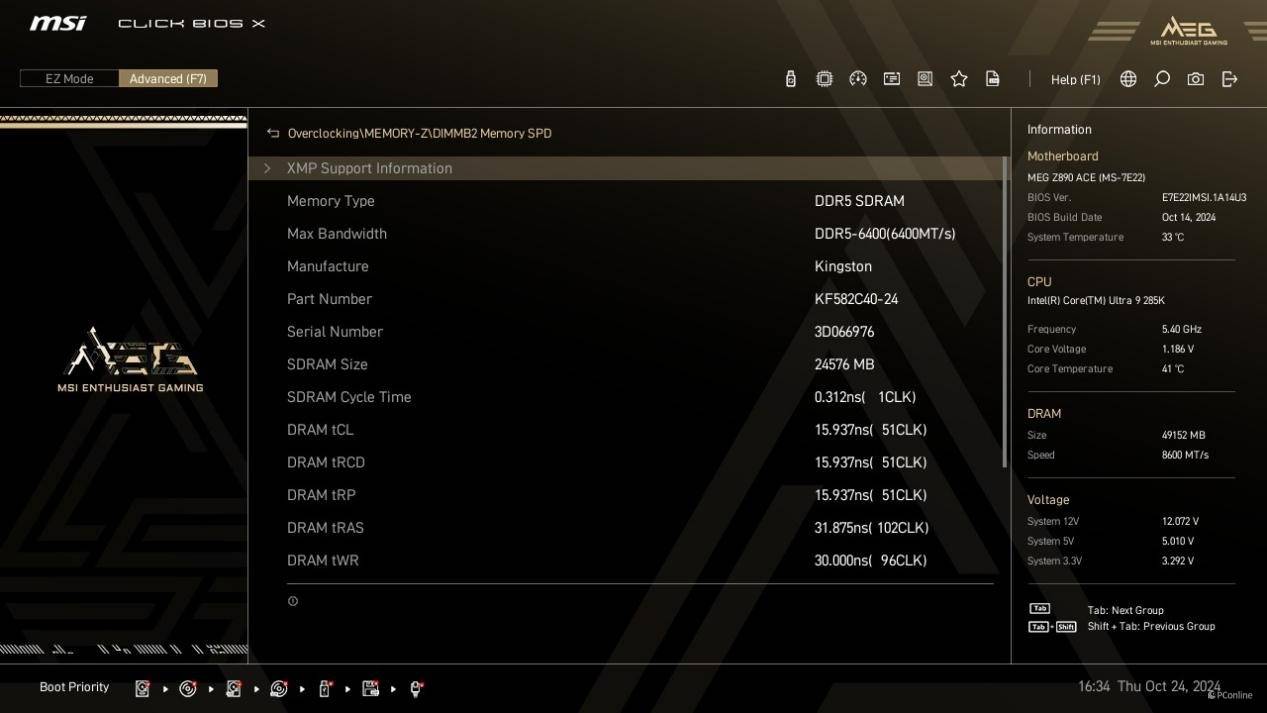Open the Favorites star icon
Screen dimensions: 1267x713
[x=959, y=79]
